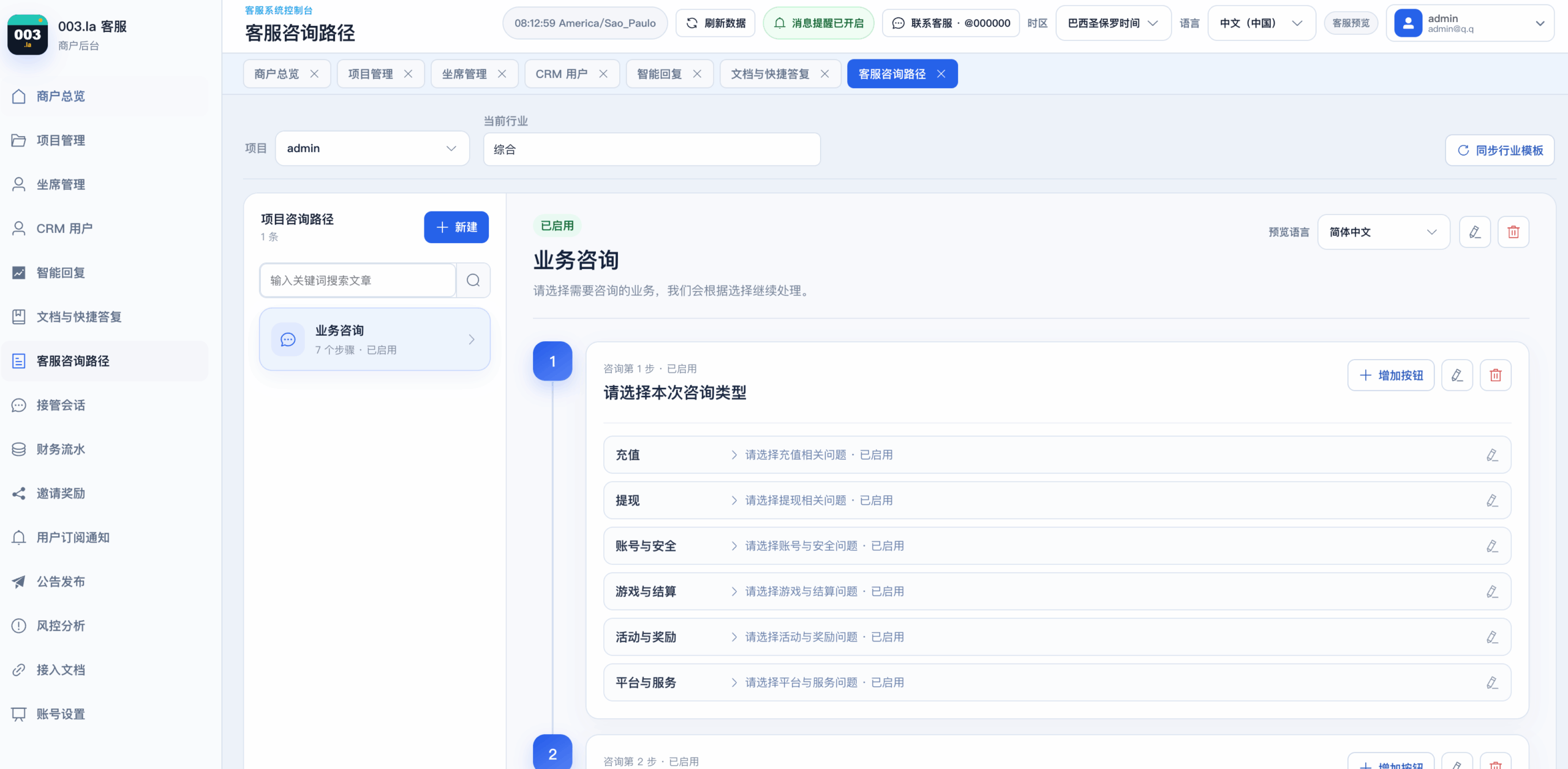This screenshot has height=769, width=1568.
Task: Select 客服咨询路径 in the sidebar
Action: 104,361
